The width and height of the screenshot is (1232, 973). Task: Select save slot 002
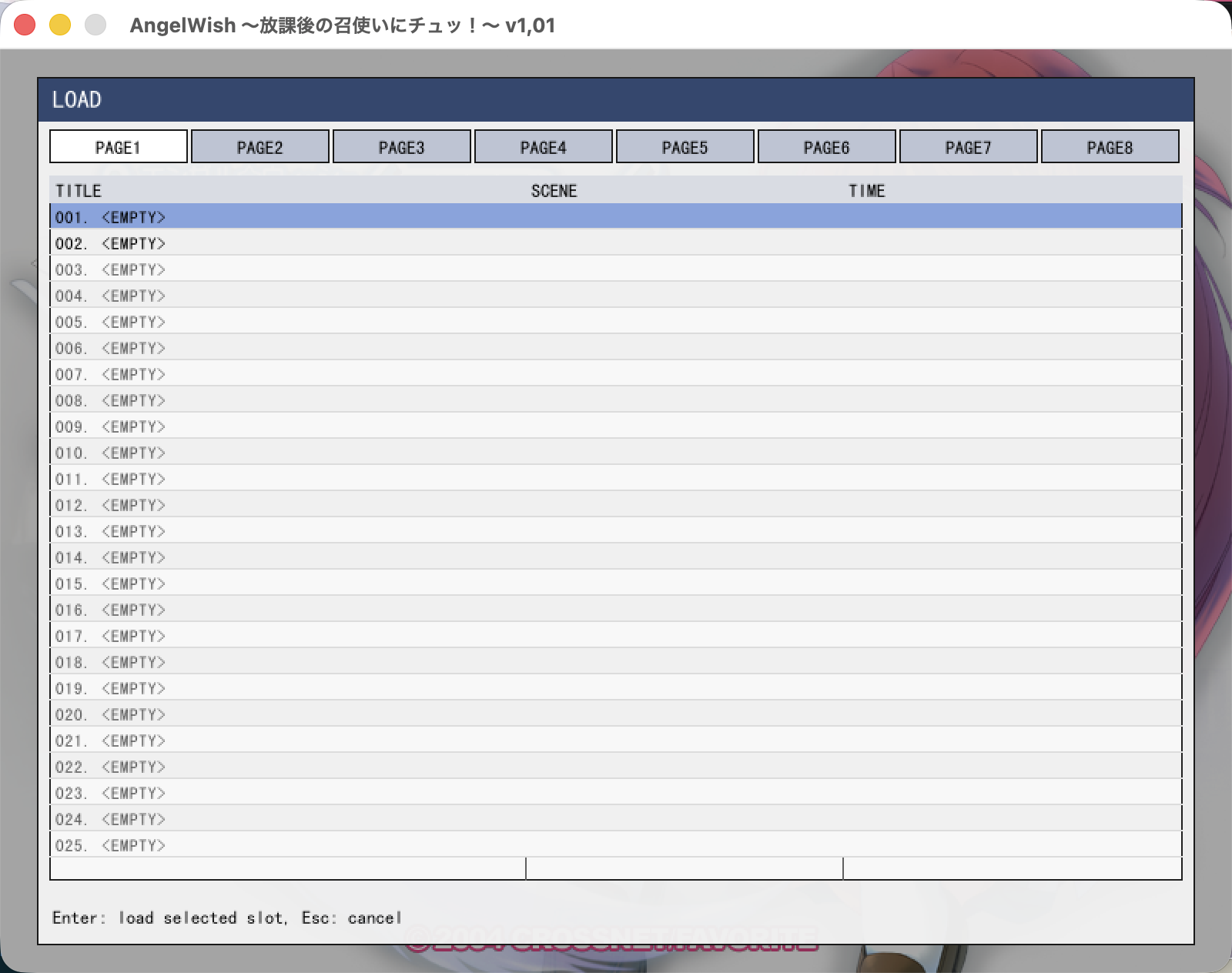pos(616,242)
